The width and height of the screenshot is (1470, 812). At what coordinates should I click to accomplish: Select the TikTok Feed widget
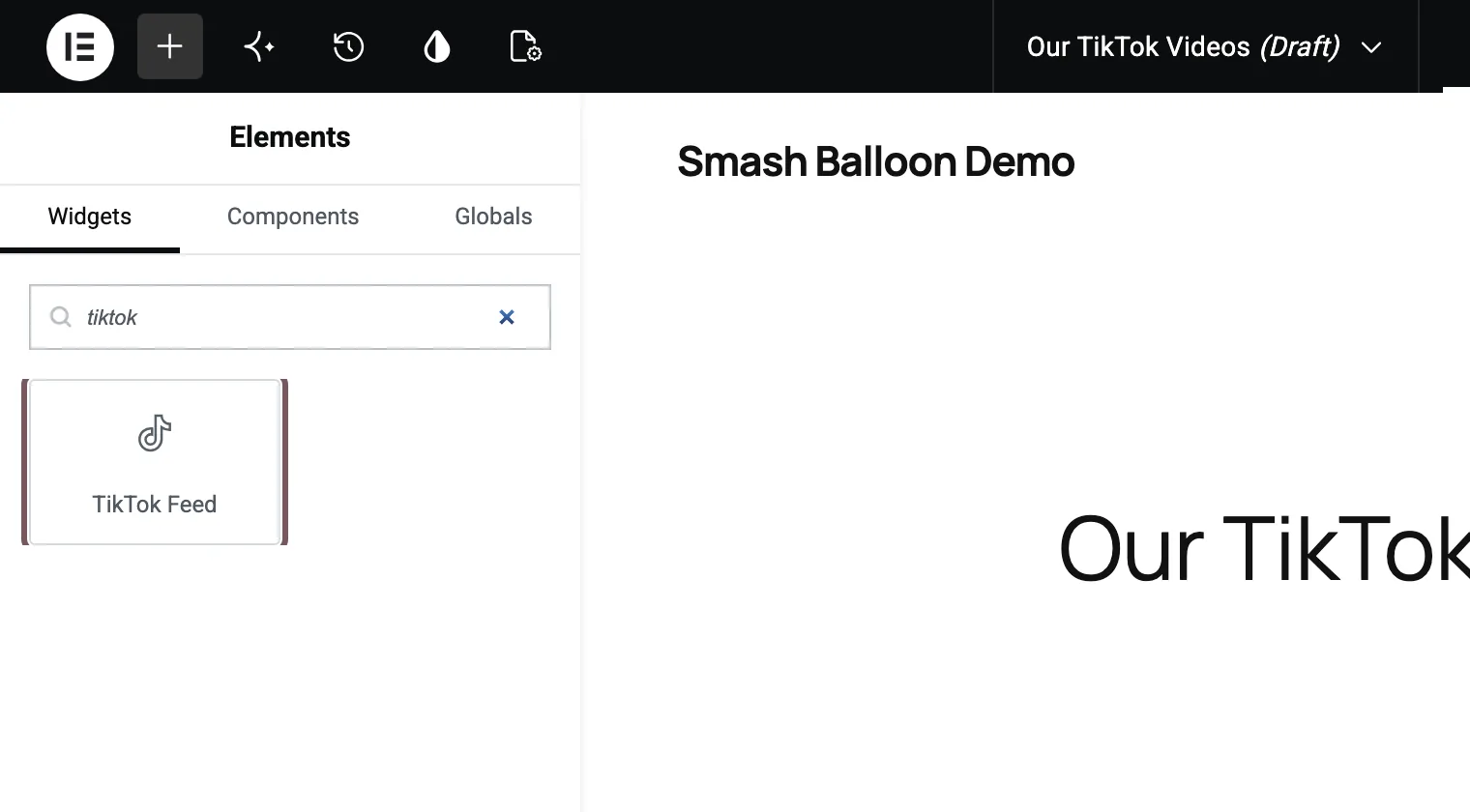coord(155,462)
